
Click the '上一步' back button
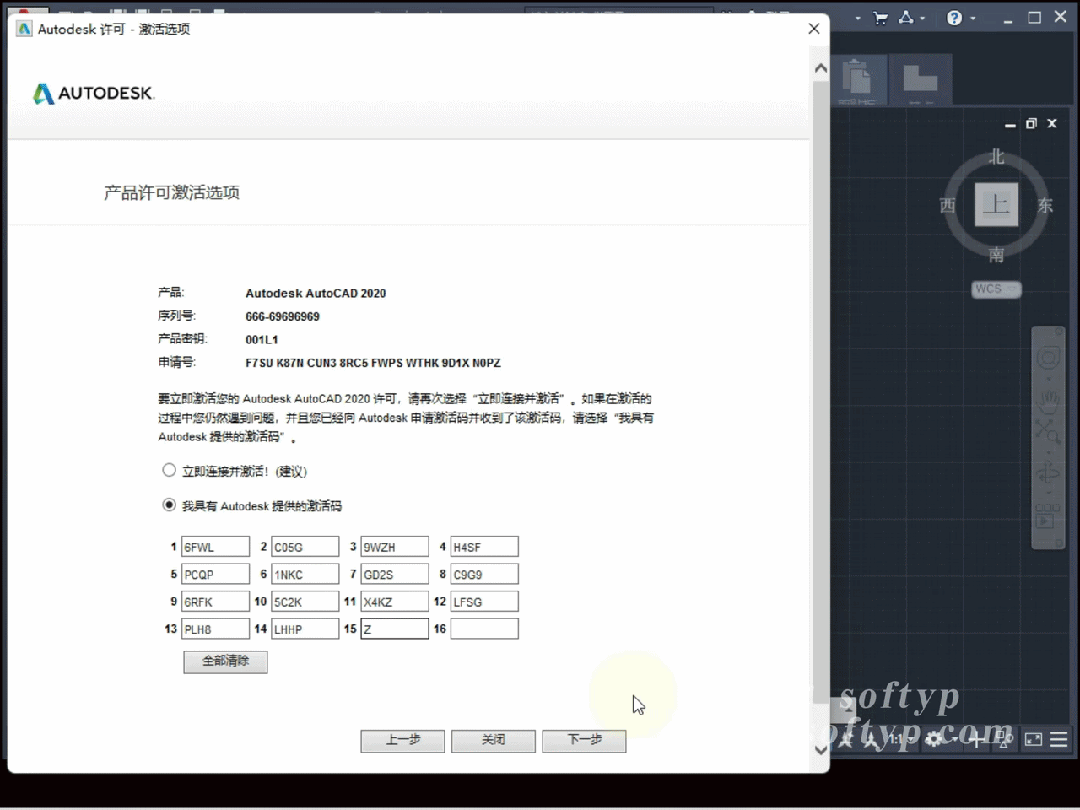(402, 740)
